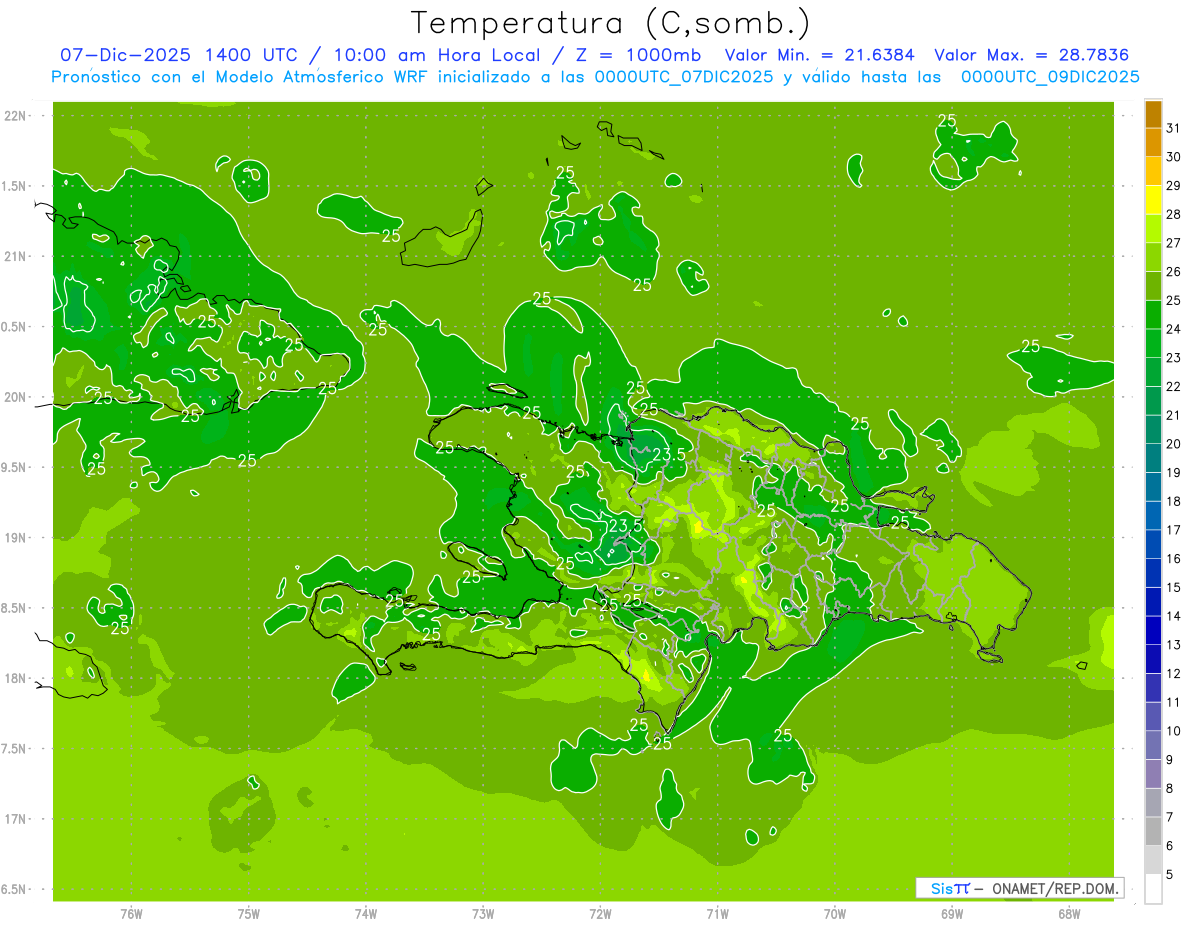Click the southernmost "23.5" contour label
Image resolution: width=1200 pixels, height=927 pixels.
point(625,525)
